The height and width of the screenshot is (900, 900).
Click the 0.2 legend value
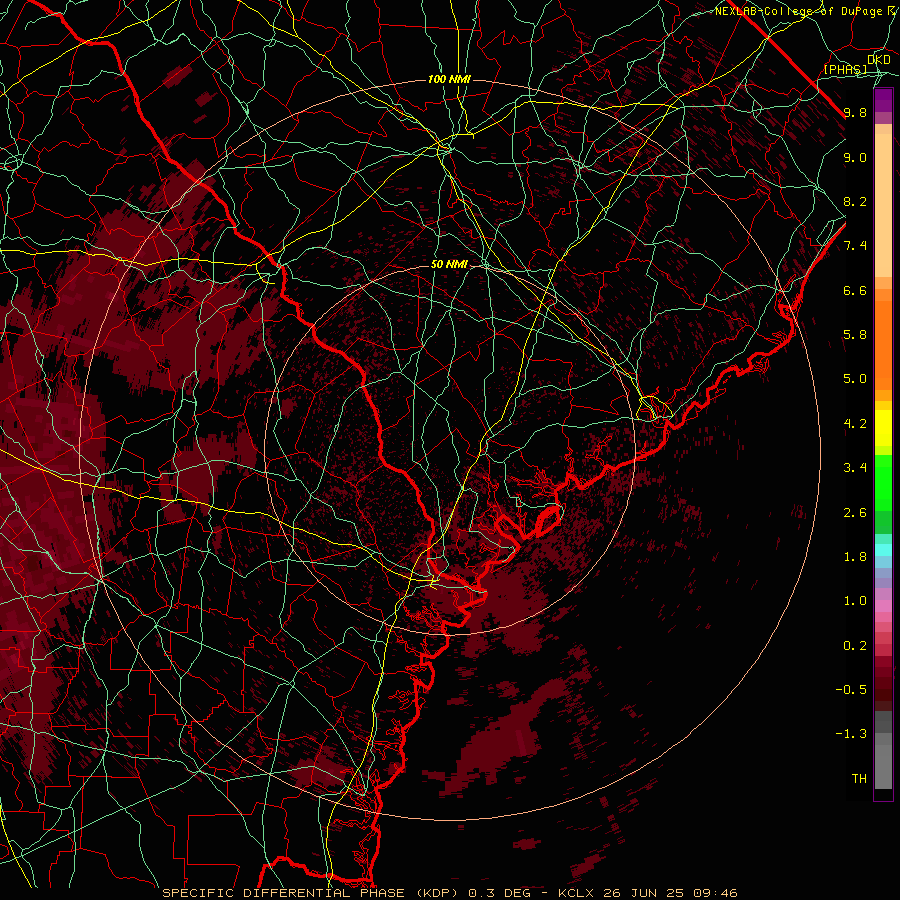pyautogui.click(x=855, y=646)
